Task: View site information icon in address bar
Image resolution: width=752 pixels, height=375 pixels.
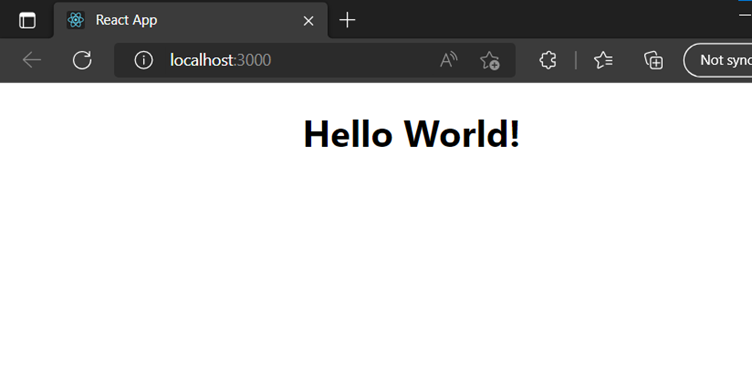Action: (x=143, y=60)
